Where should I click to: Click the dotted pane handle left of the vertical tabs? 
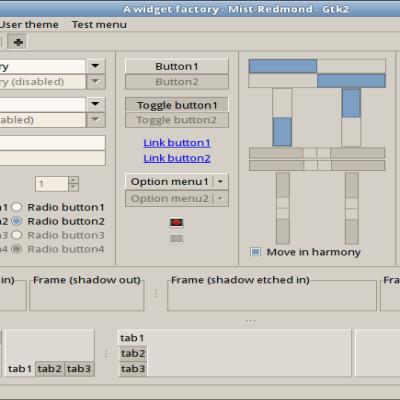[x=107, y=353]
